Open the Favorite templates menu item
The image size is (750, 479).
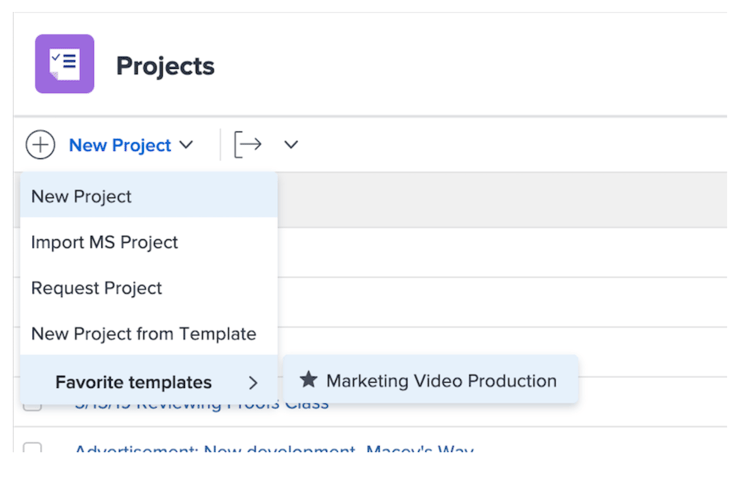[133, 382]
